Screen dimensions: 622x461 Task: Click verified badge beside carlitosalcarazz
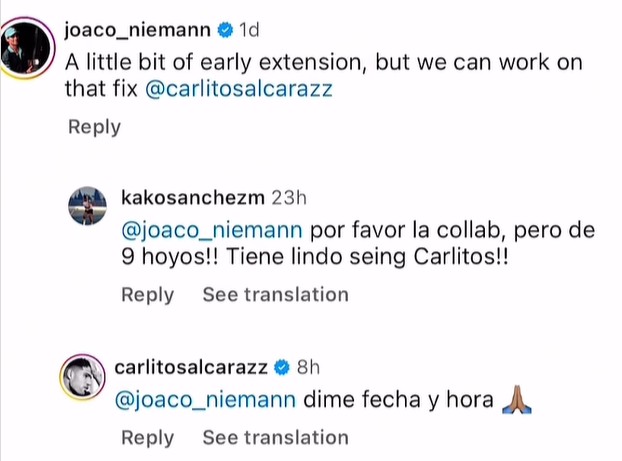click(x=283, y=366)
